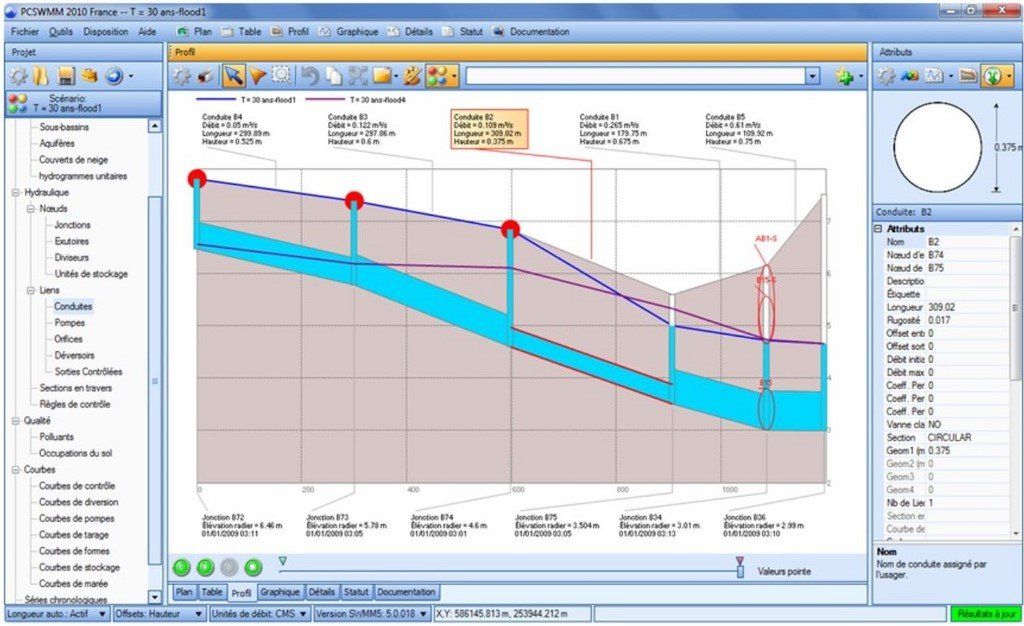The image size is (1024, 626).
Task: Click the Undo arrow icon in Profil toolbar
Action: coord(311,75)
